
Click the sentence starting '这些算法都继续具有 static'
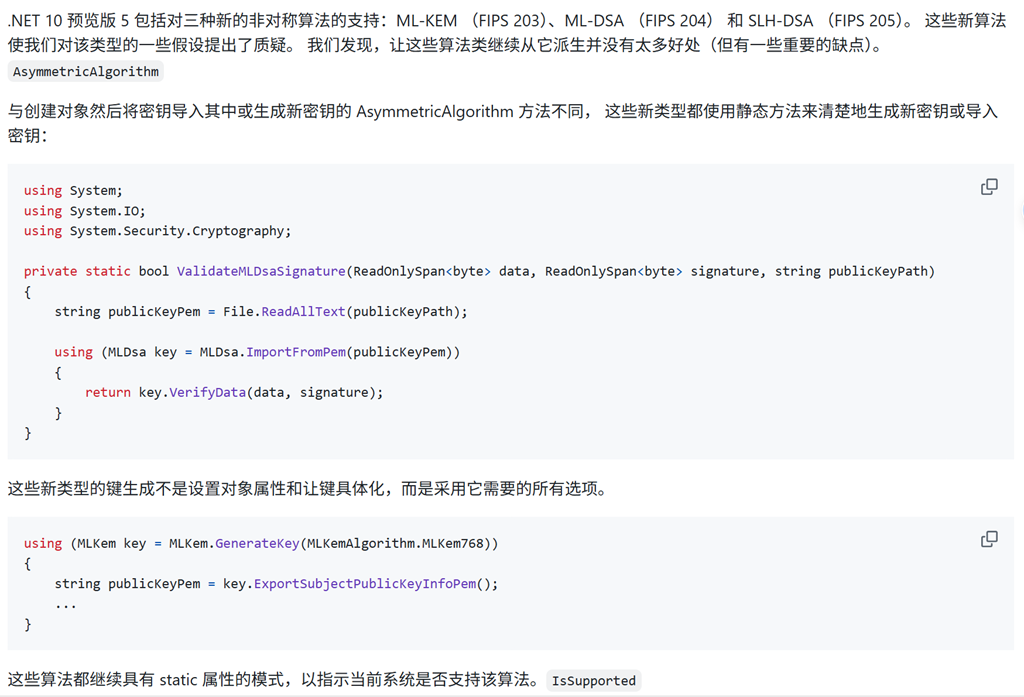274,680
